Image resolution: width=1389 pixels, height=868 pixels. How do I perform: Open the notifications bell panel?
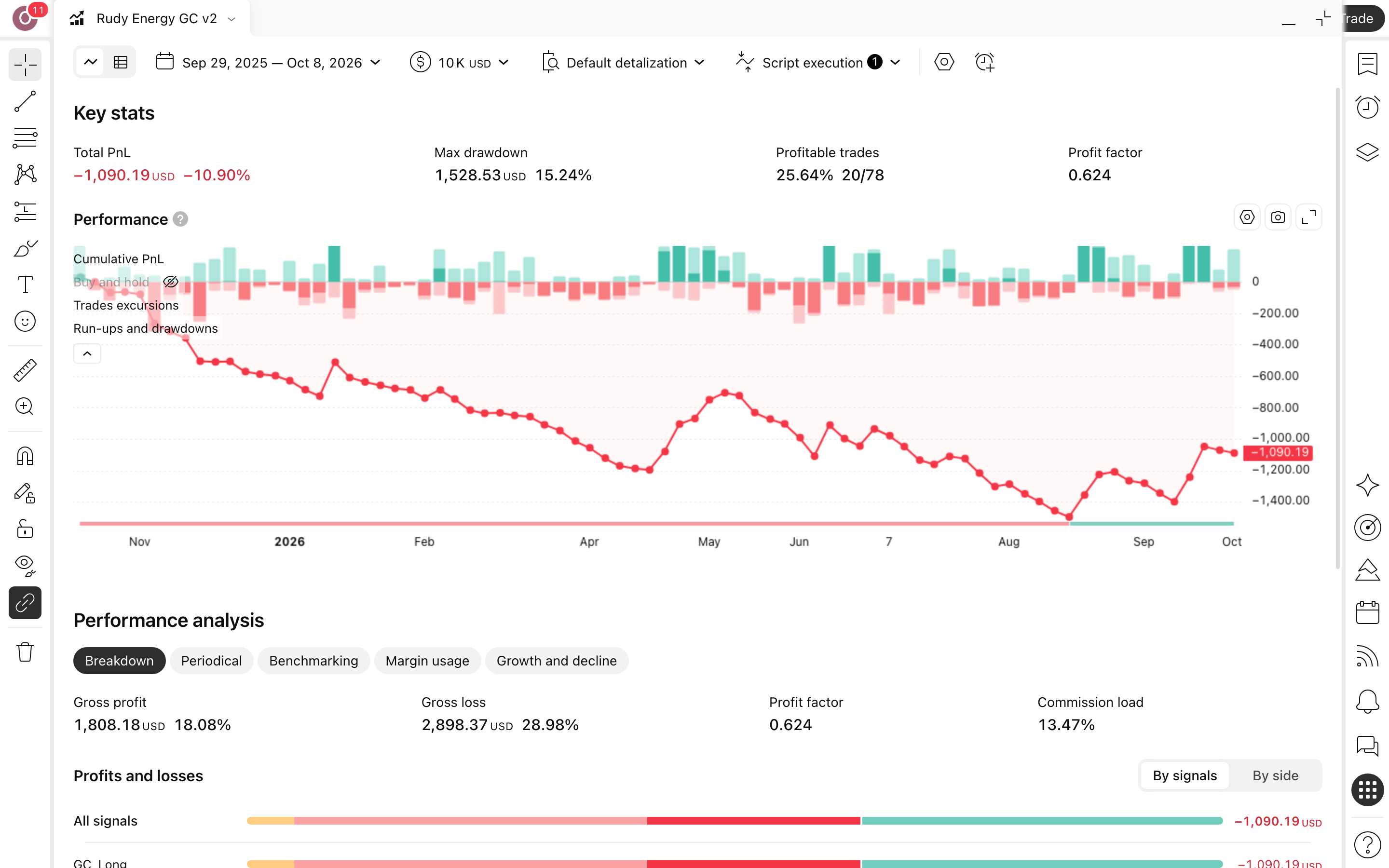click(x=1367, y=702)
